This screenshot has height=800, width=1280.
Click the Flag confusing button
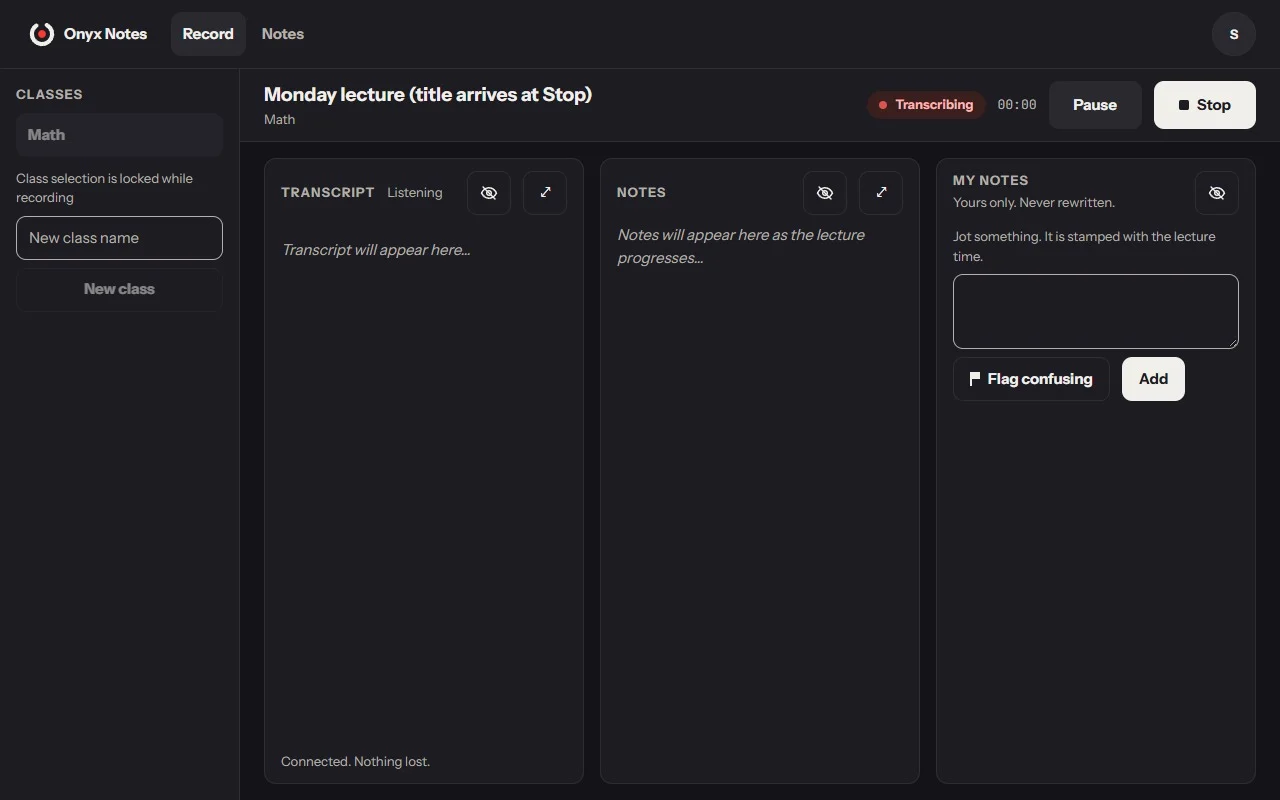coord(1031,379)
